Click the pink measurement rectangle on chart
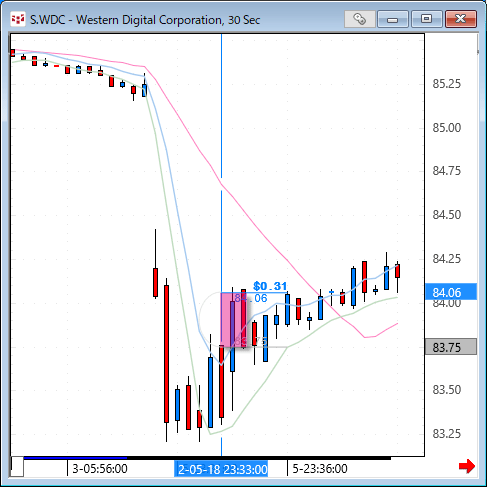This screenshot has height=487, width=487. 234,320
